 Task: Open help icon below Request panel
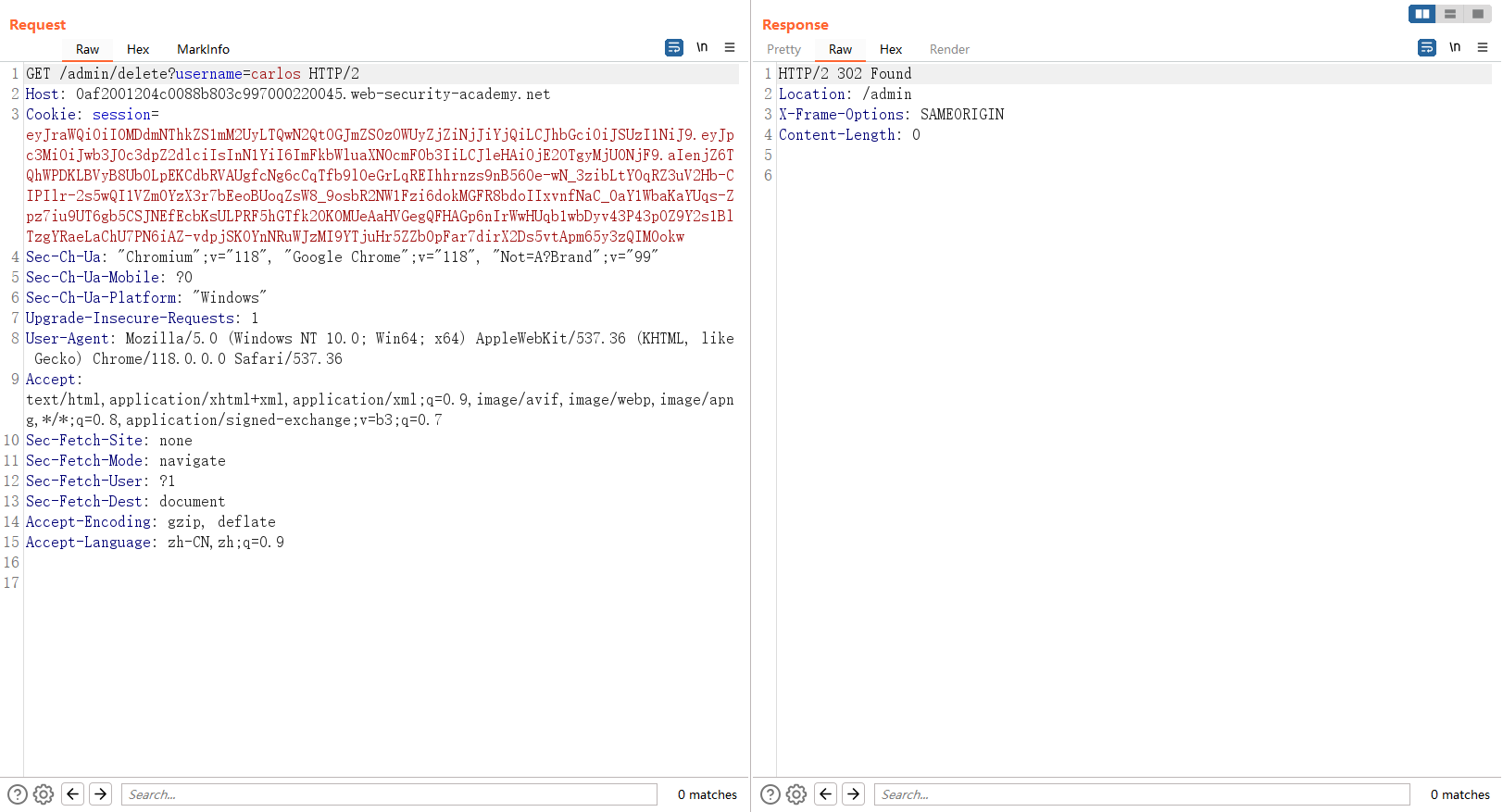coord(18,794)
